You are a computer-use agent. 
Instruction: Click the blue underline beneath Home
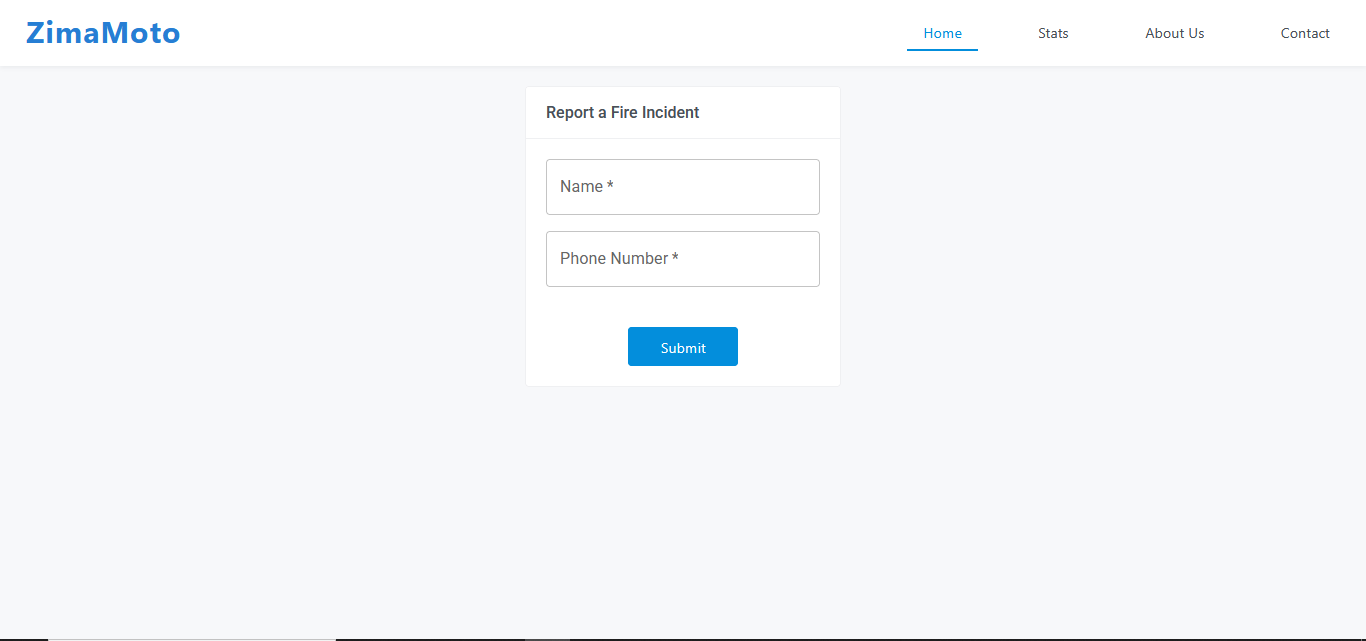942,49
